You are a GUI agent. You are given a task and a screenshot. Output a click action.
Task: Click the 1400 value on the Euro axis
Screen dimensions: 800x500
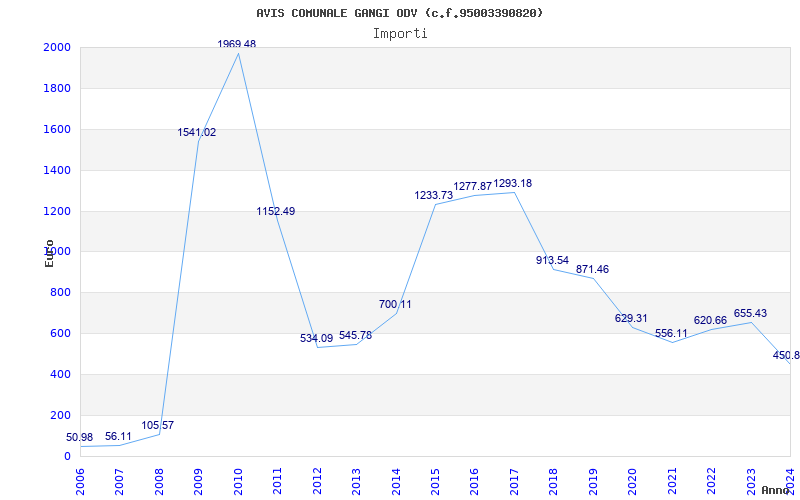pyautogui.click(x=57, y=170)
